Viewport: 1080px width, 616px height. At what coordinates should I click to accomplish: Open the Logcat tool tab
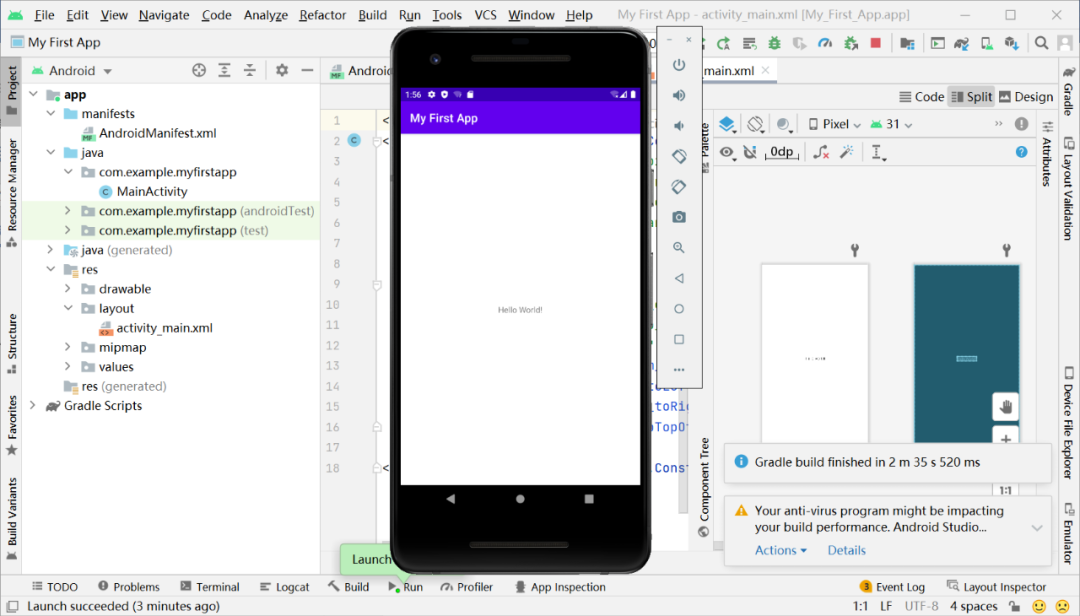click(x=284, y=587)
